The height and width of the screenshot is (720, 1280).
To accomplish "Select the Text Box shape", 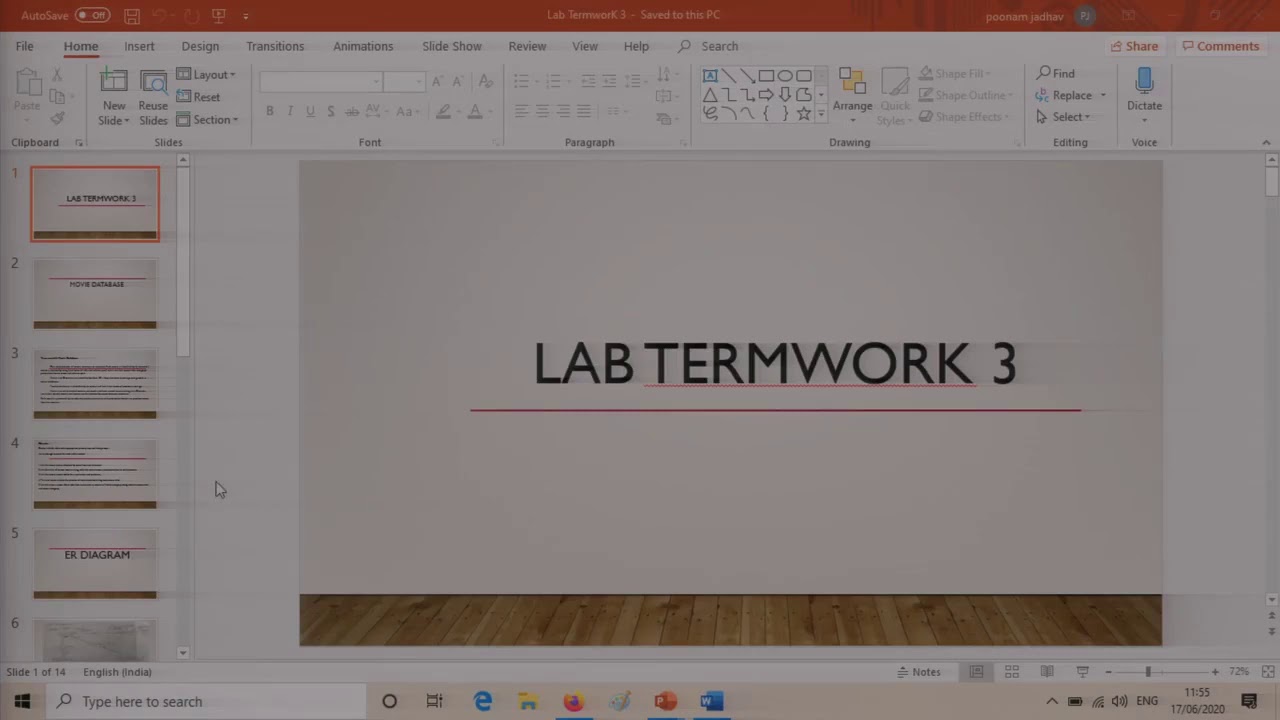I will [x=710, y=76].
